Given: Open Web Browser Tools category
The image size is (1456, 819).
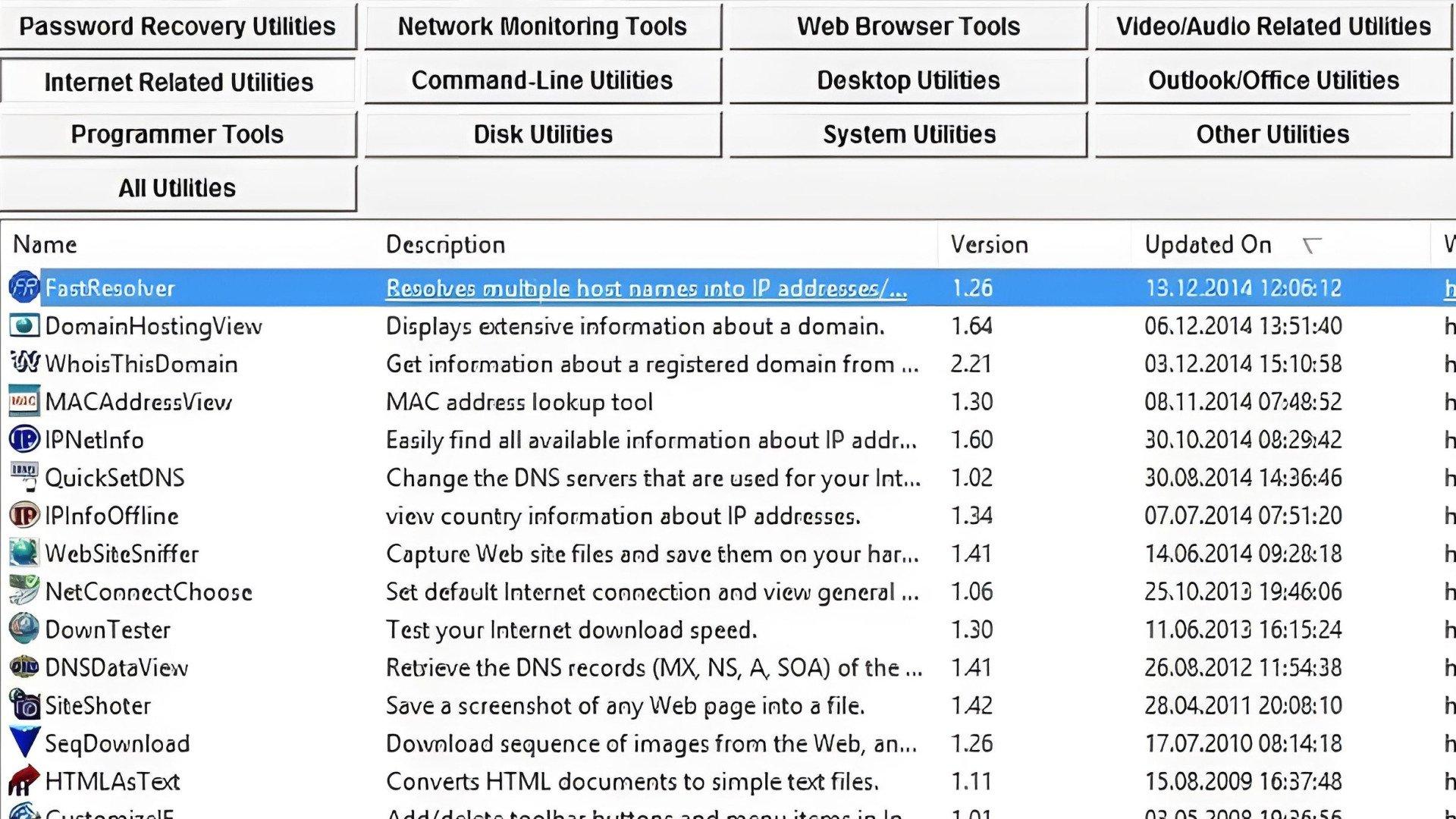Looking at the screenshot, I should pos(908,26).
